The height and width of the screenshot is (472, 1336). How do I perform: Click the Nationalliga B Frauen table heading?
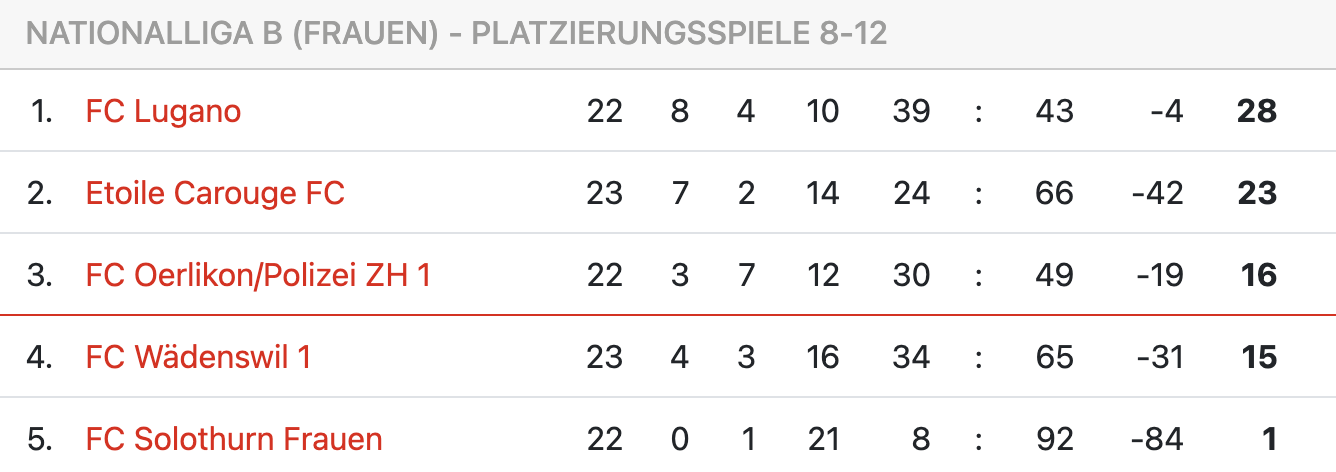click(x=456, y=35)
